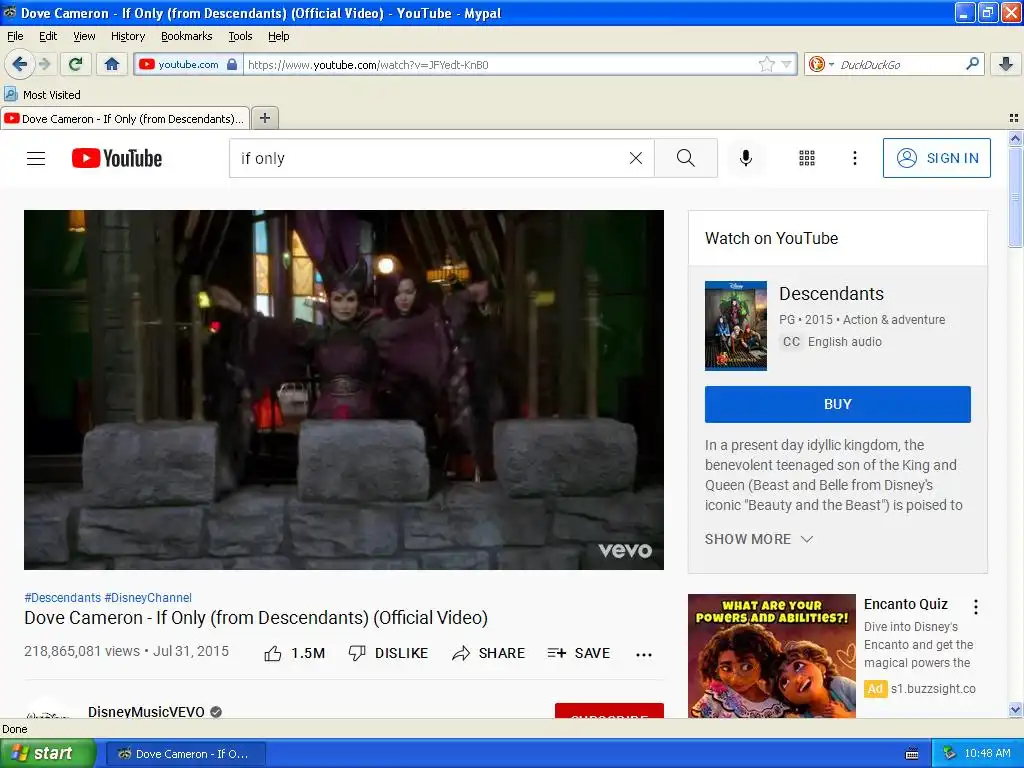Open the Descendants movie title
This screenshot has width=1024, height=768.
coord(831,294)
